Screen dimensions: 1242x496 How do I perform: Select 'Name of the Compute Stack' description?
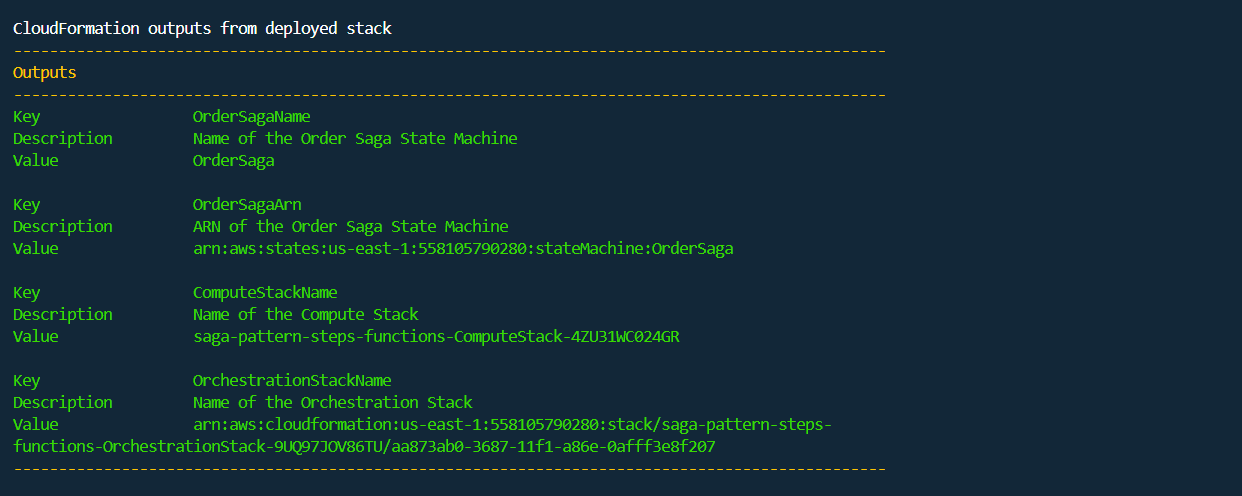click(305, 315)
